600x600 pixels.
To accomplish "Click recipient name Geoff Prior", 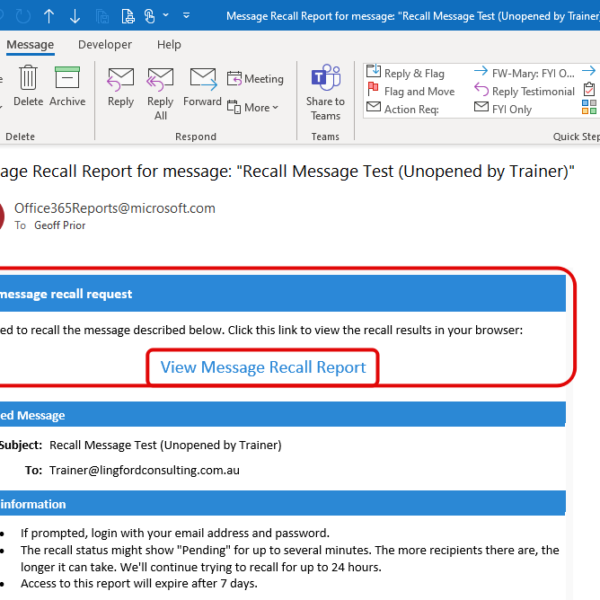I will pyautogui.click(x=60, y=225).
